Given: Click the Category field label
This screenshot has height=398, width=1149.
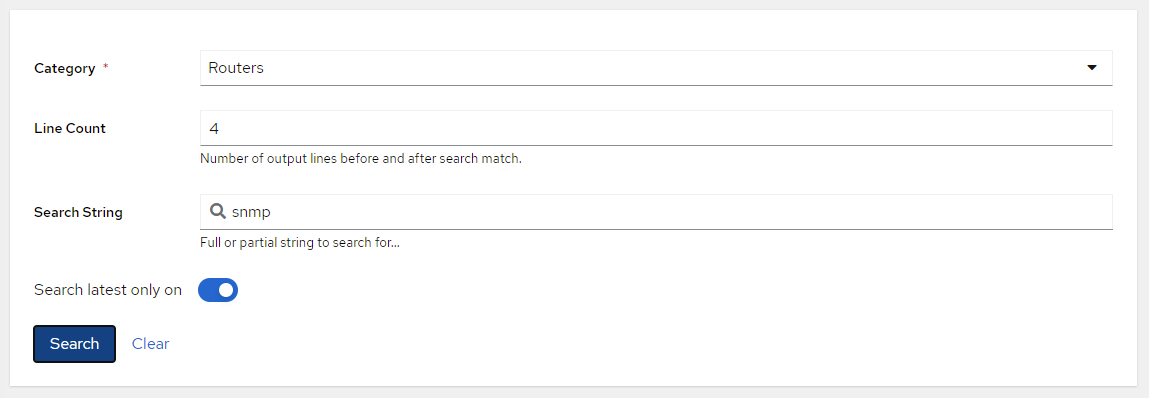Looking at the screenshot, I should 64,68.
